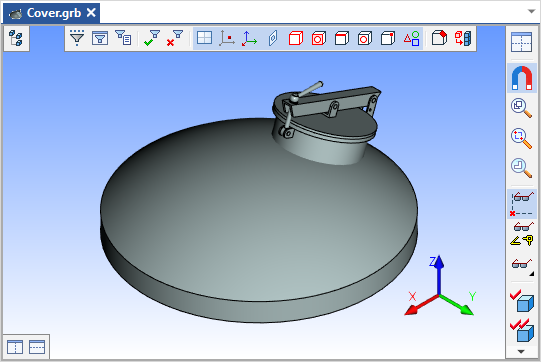Expand the right toolbar overflow arrow

pos(521,352)
